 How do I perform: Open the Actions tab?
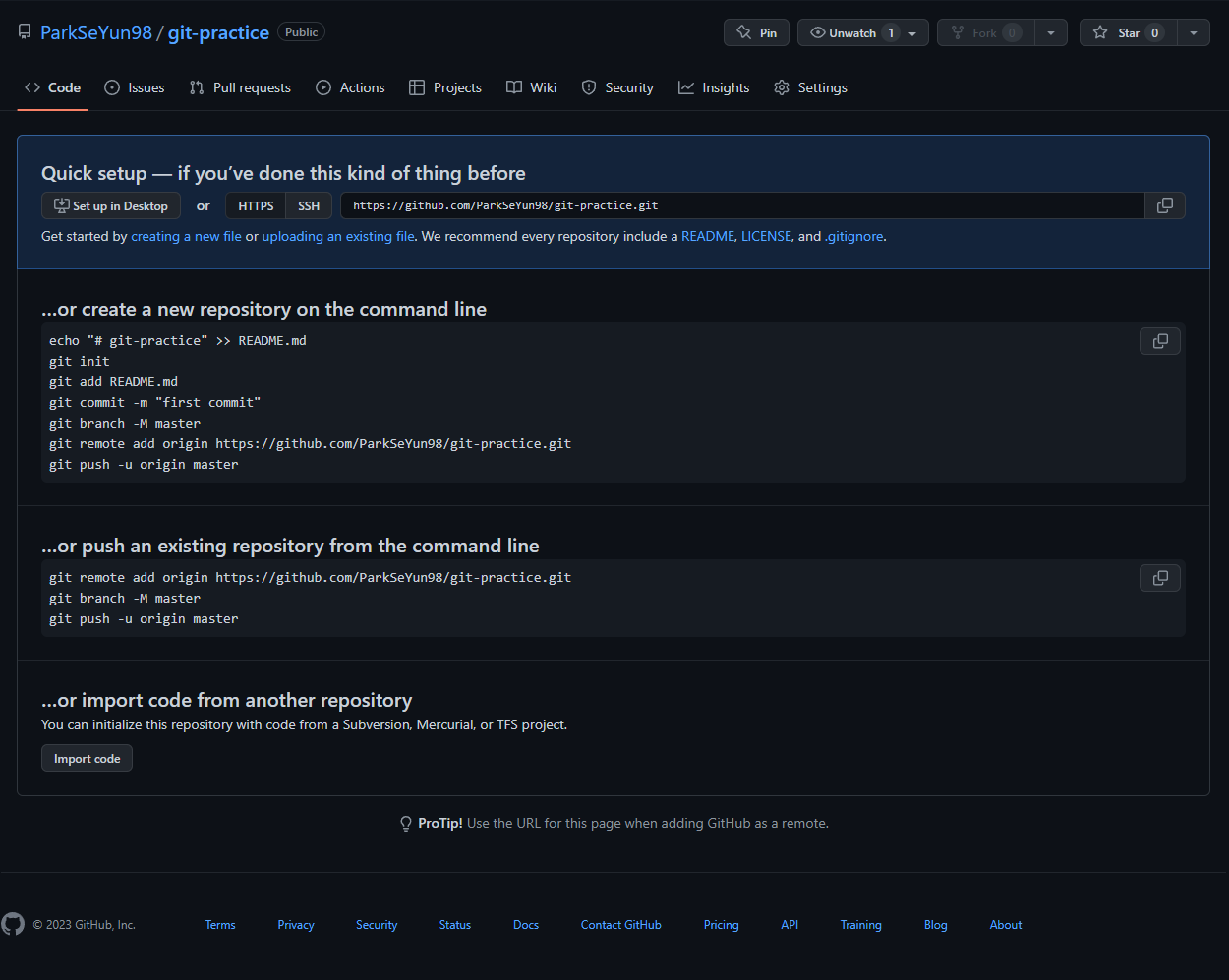(350, 87)
